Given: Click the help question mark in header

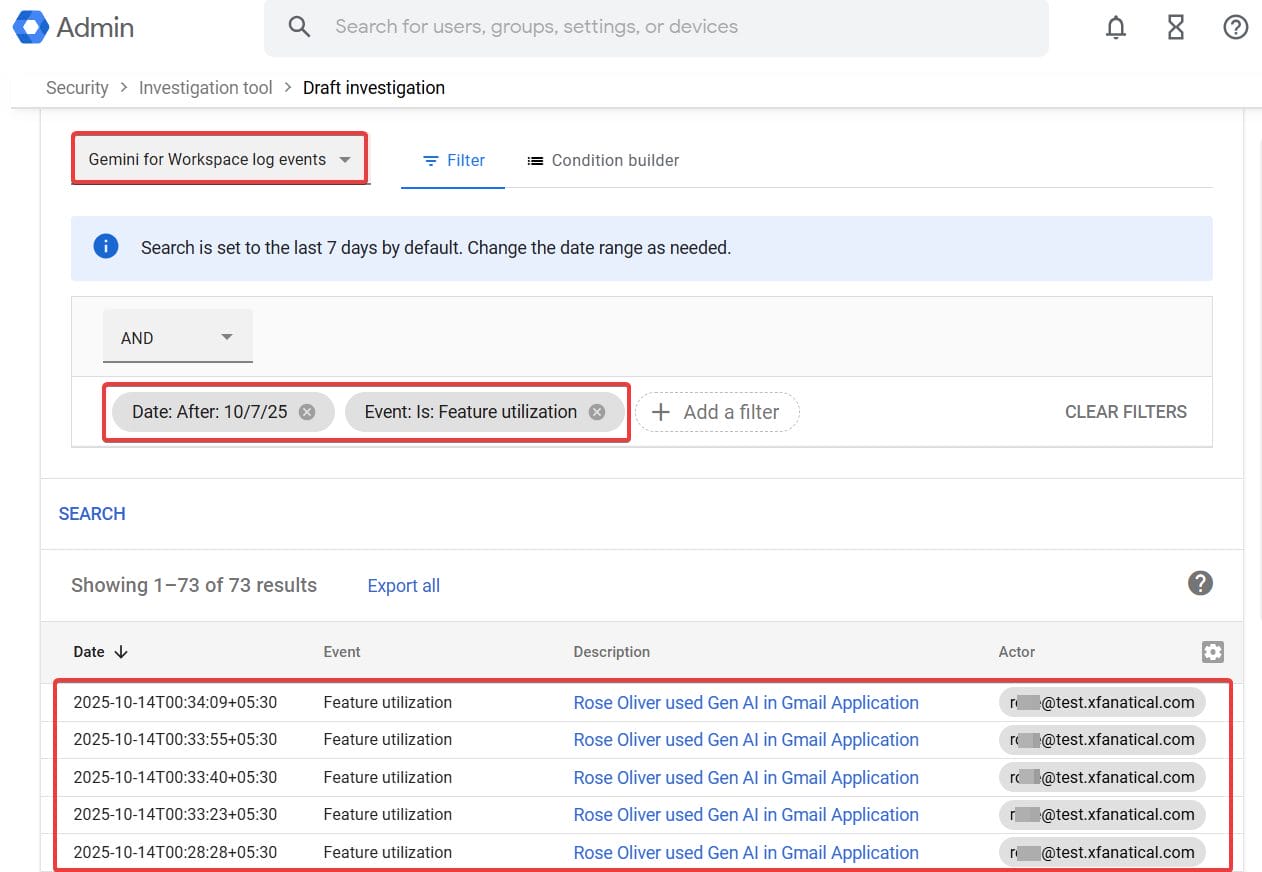Looking at the screenshot, I should (x=1236, y=28).
